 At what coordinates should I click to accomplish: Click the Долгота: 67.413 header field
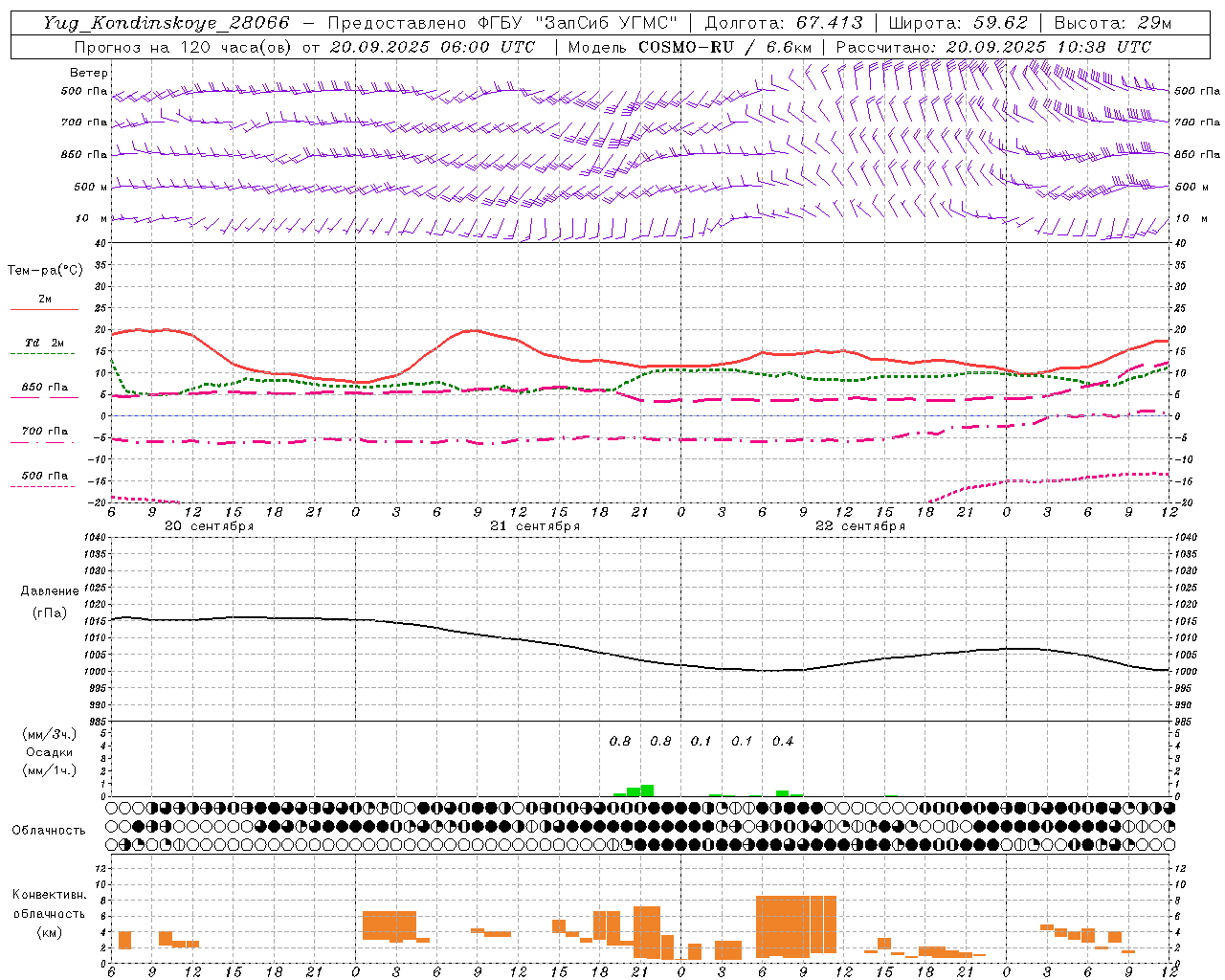784,23
